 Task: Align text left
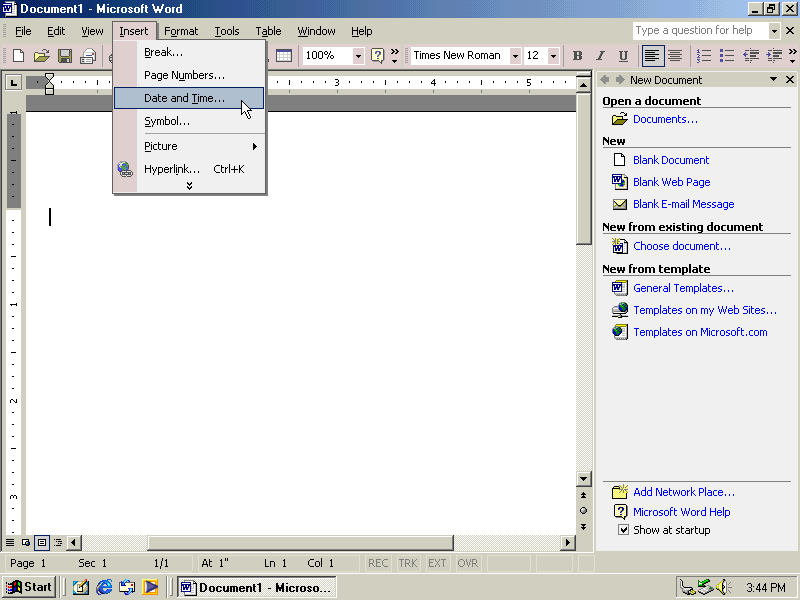[652, 56]
